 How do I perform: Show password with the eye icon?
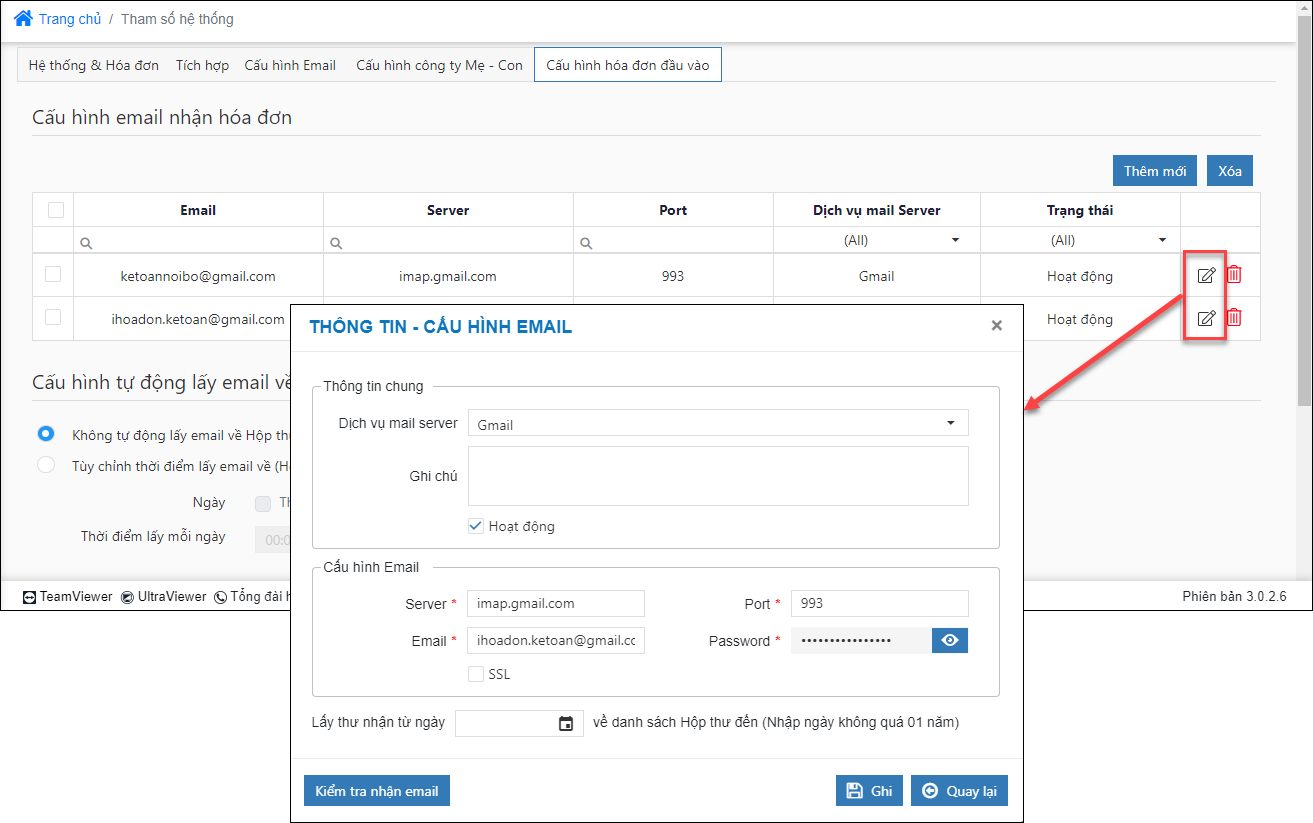pyautogui.click(x=950, y=640)
